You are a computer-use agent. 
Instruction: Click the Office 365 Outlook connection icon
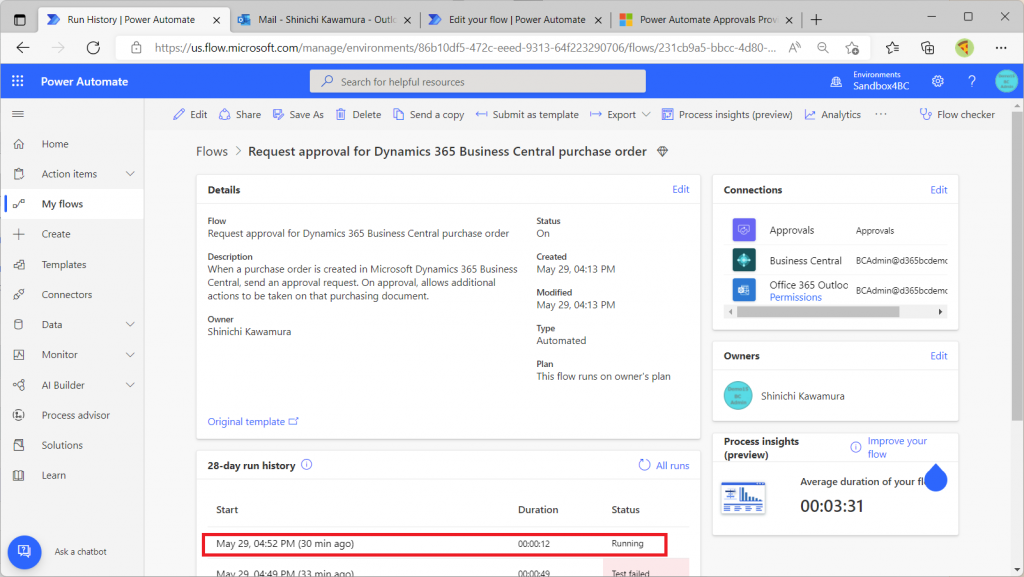tap(744, 290)
